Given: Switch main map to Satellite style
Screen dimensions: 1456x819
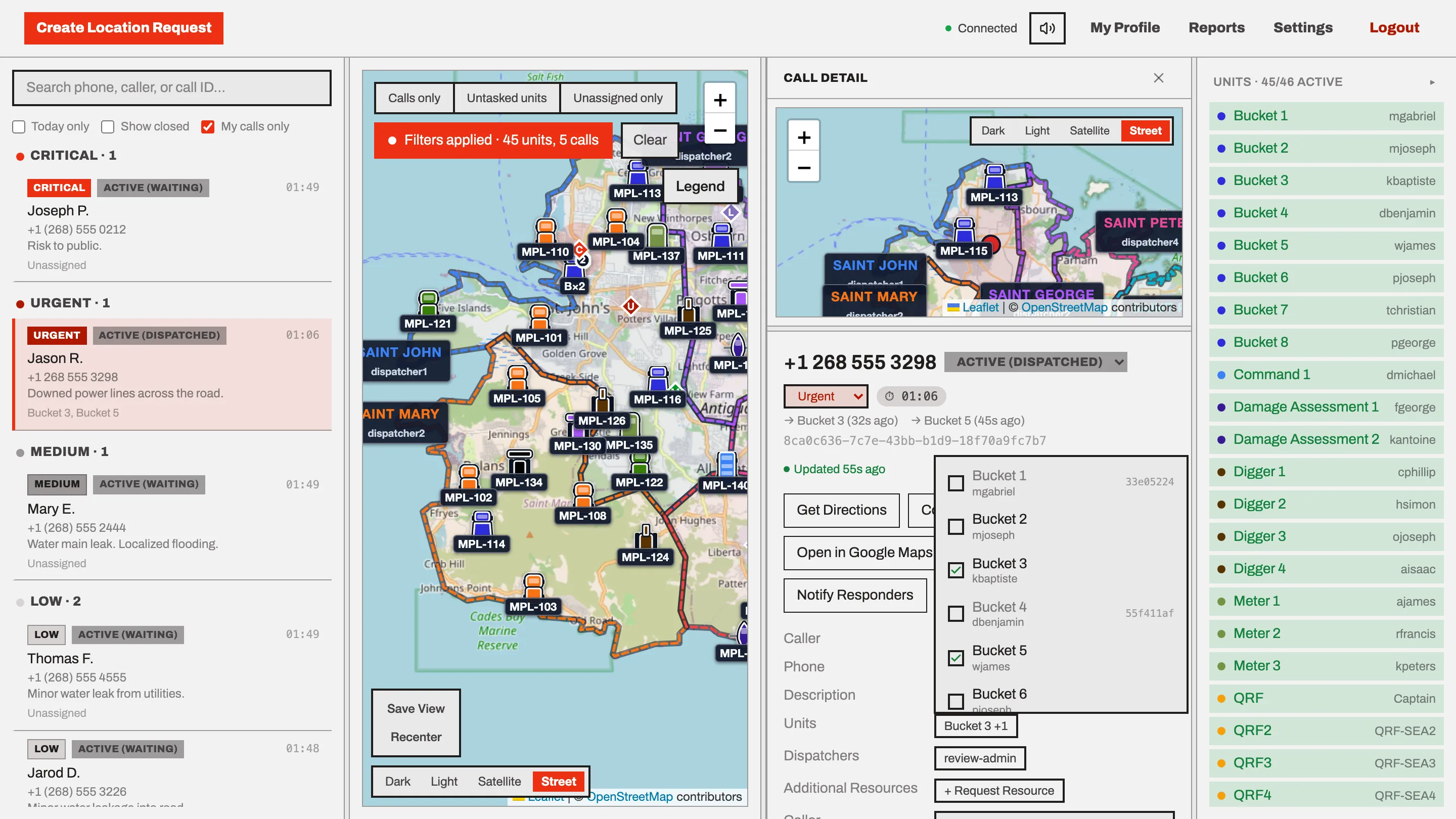Looking at the screenshot, I should (x=499, y=781).
